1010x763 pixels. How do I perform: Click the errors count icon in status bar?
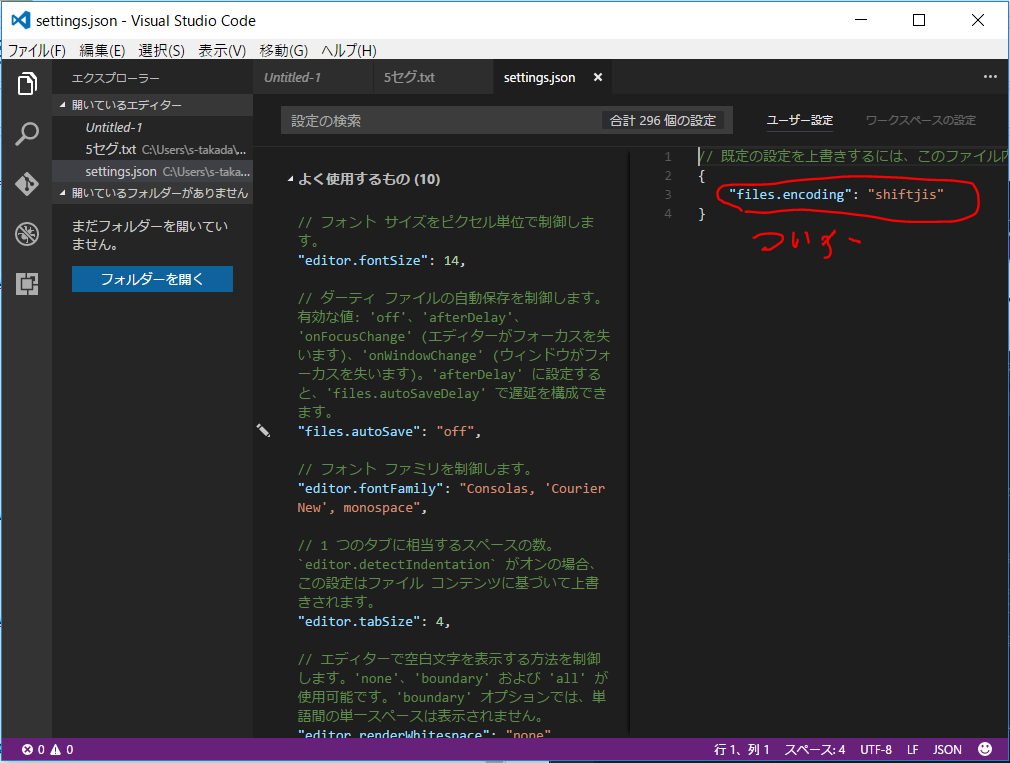tap(27, 749)
